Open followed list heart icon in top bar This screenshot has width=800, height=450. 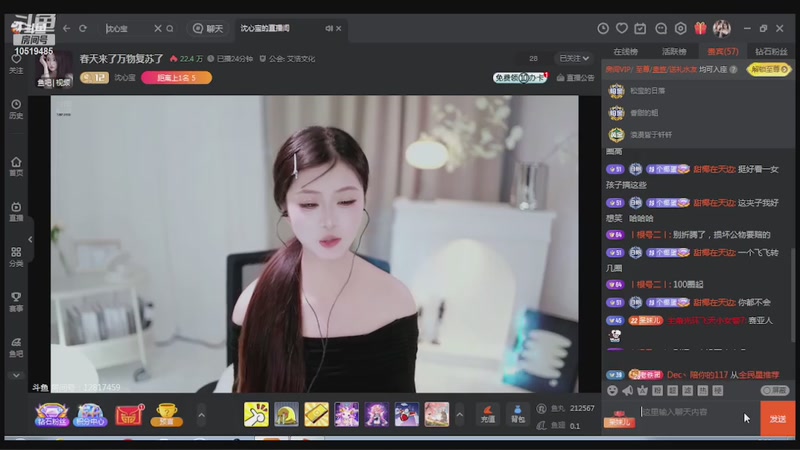621,29
